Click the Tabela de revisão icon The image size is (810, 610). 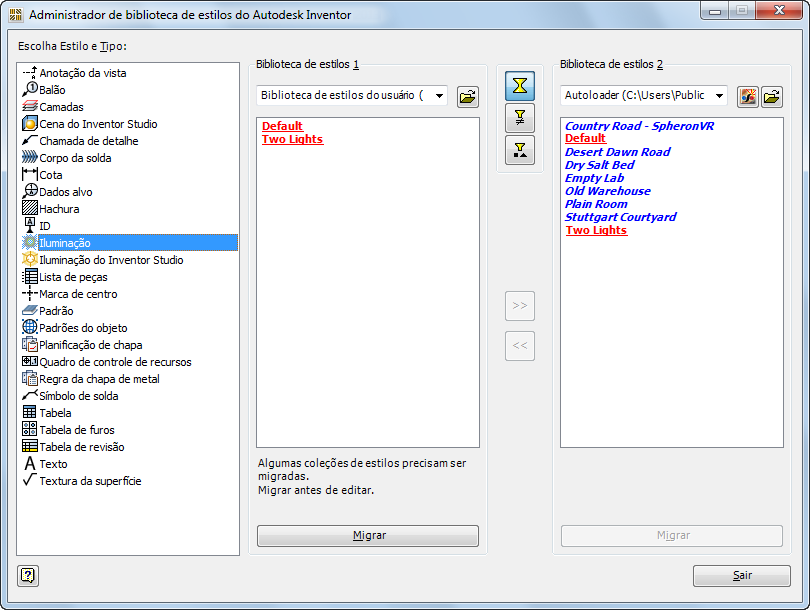click(x=30, y=446)
